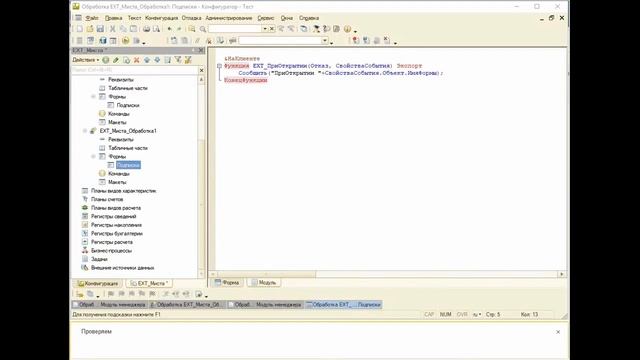Screen dimensions: 640x360
Task: Open the Отладка menu
Action: (191, 18)
